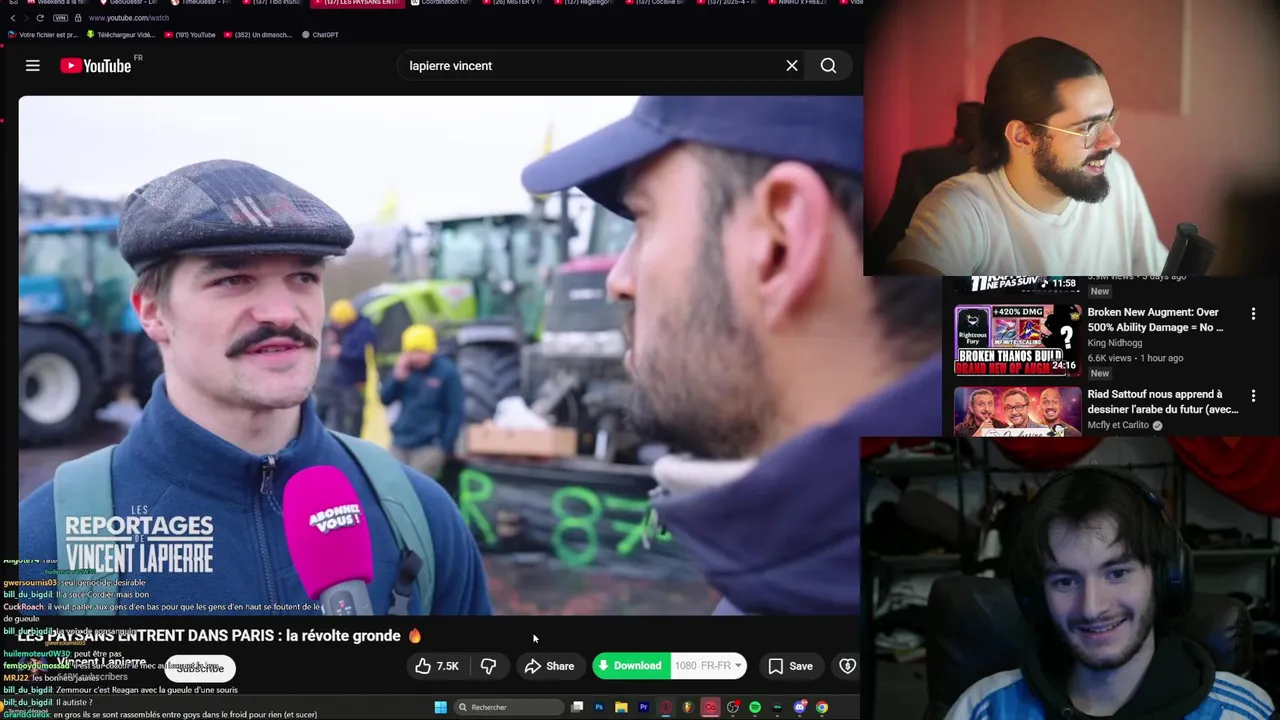Click the dollar Thanks icon

[x=847, y=666]
